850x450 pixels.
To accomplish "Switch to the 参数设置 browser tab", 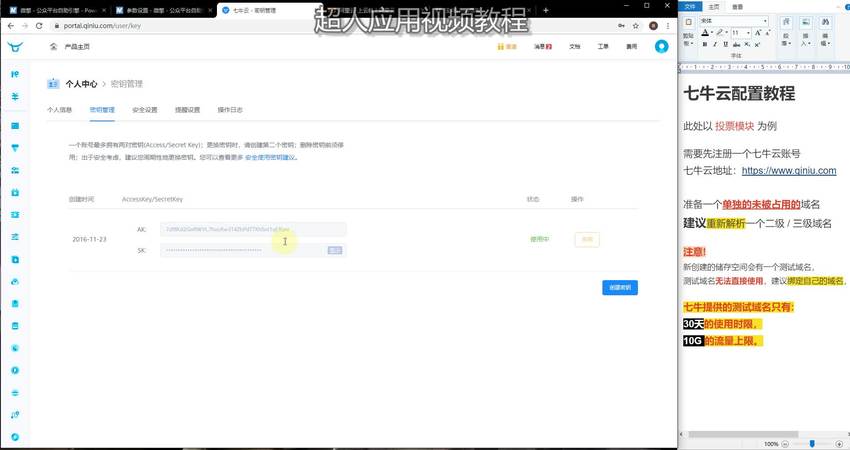I will [163, 10].
